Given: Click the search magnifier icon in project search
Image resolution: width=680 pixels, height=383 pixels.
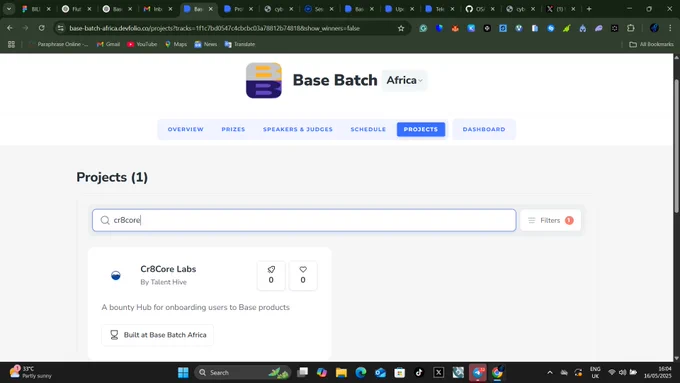Looking at the screenshot, I should pos(105,220).
